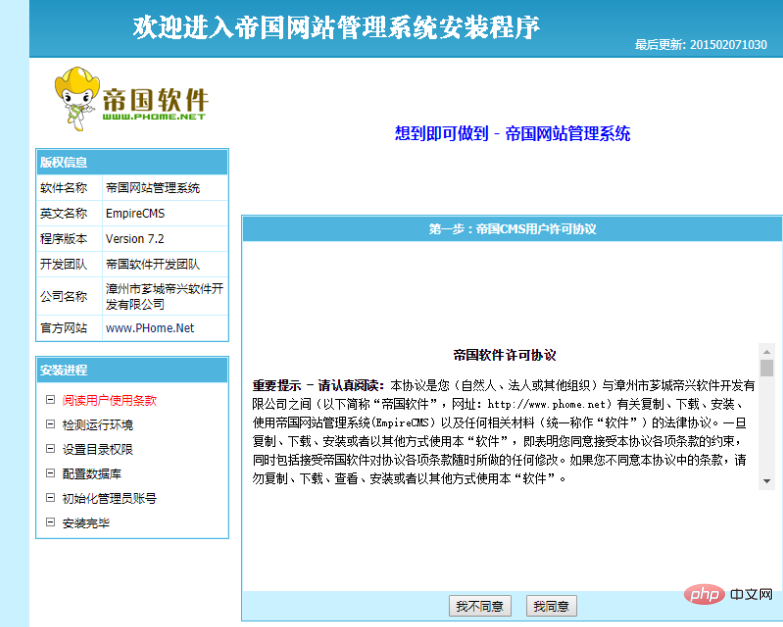
Task: Open the www.PHome.Net official website link
Action: (150, 328)
